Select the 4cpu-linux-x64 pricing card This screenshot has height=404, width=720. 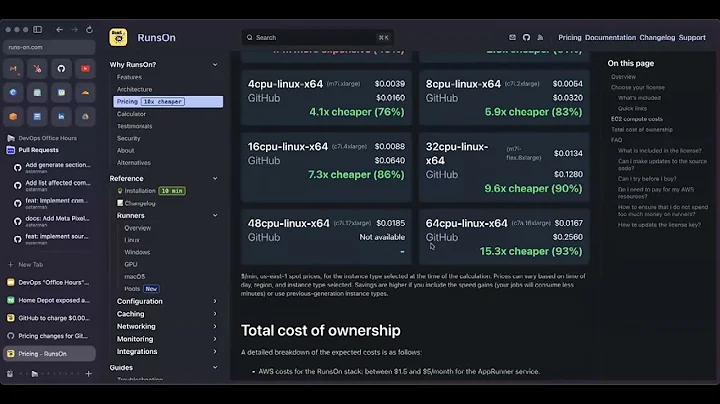click(326, 98)
